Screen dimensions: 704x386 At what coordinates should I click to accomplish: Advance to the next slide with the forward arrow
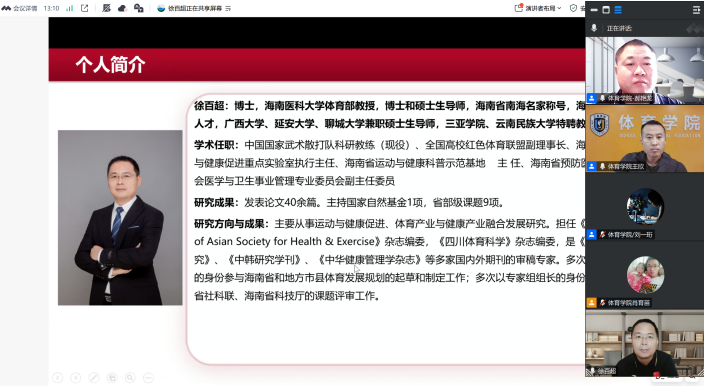click(x=75, y=378)
